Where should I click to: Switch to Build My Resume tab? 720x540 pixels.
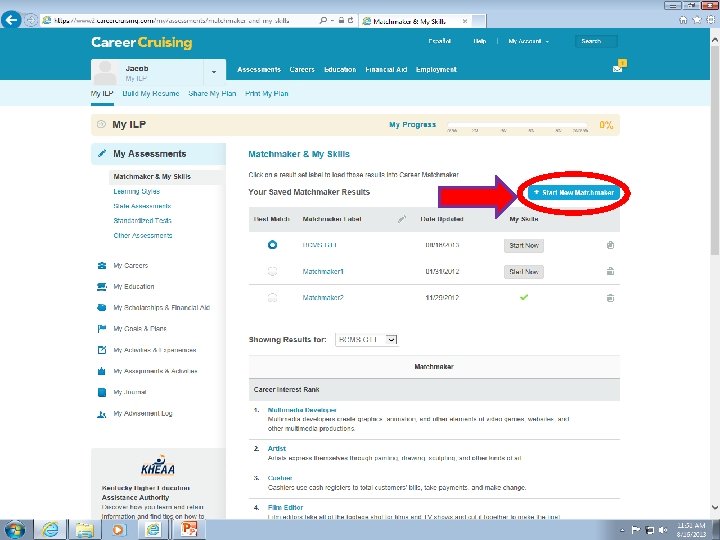tap(151, 93)
